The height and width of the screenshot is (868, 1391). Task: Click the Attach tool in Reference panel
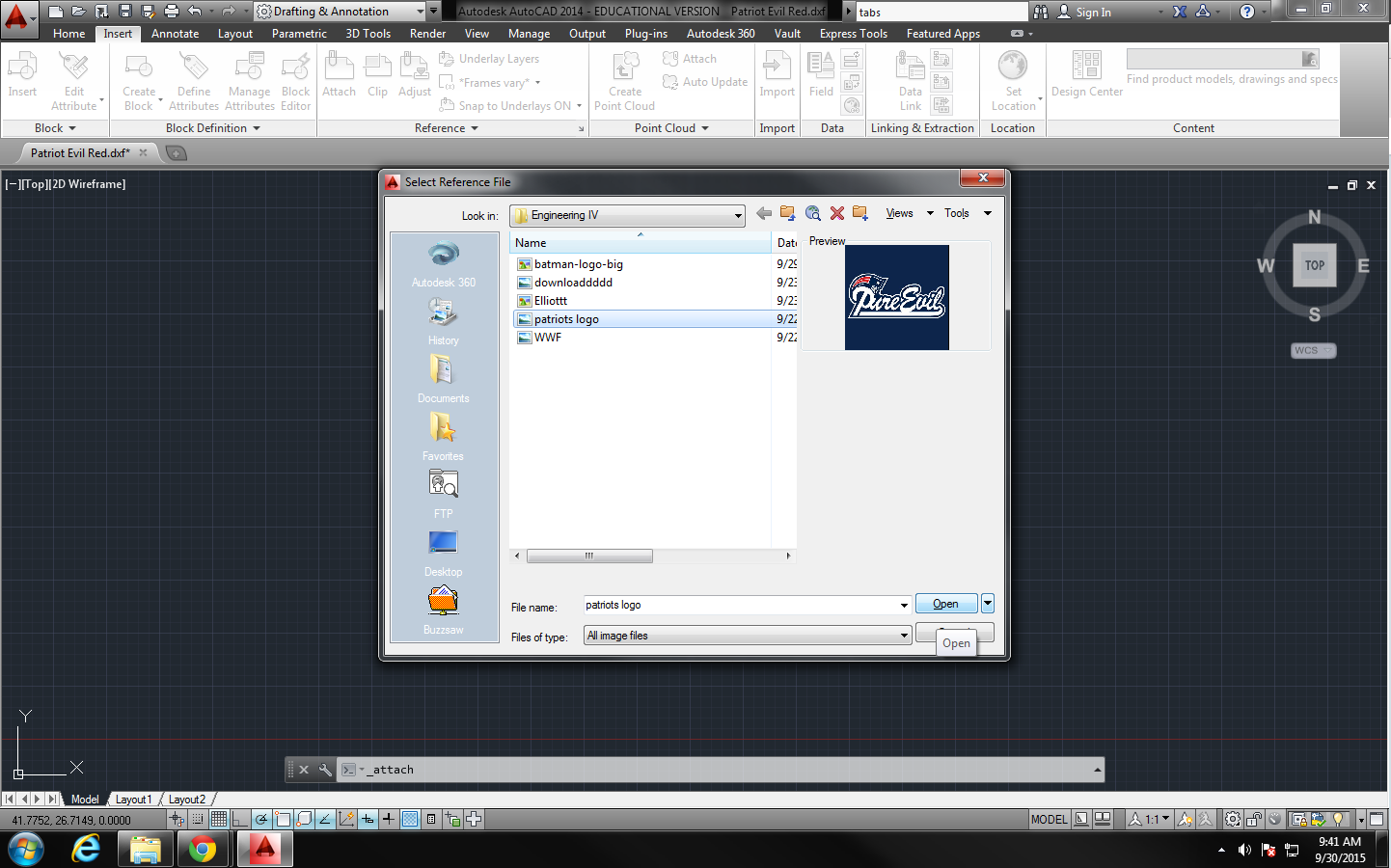339,75
